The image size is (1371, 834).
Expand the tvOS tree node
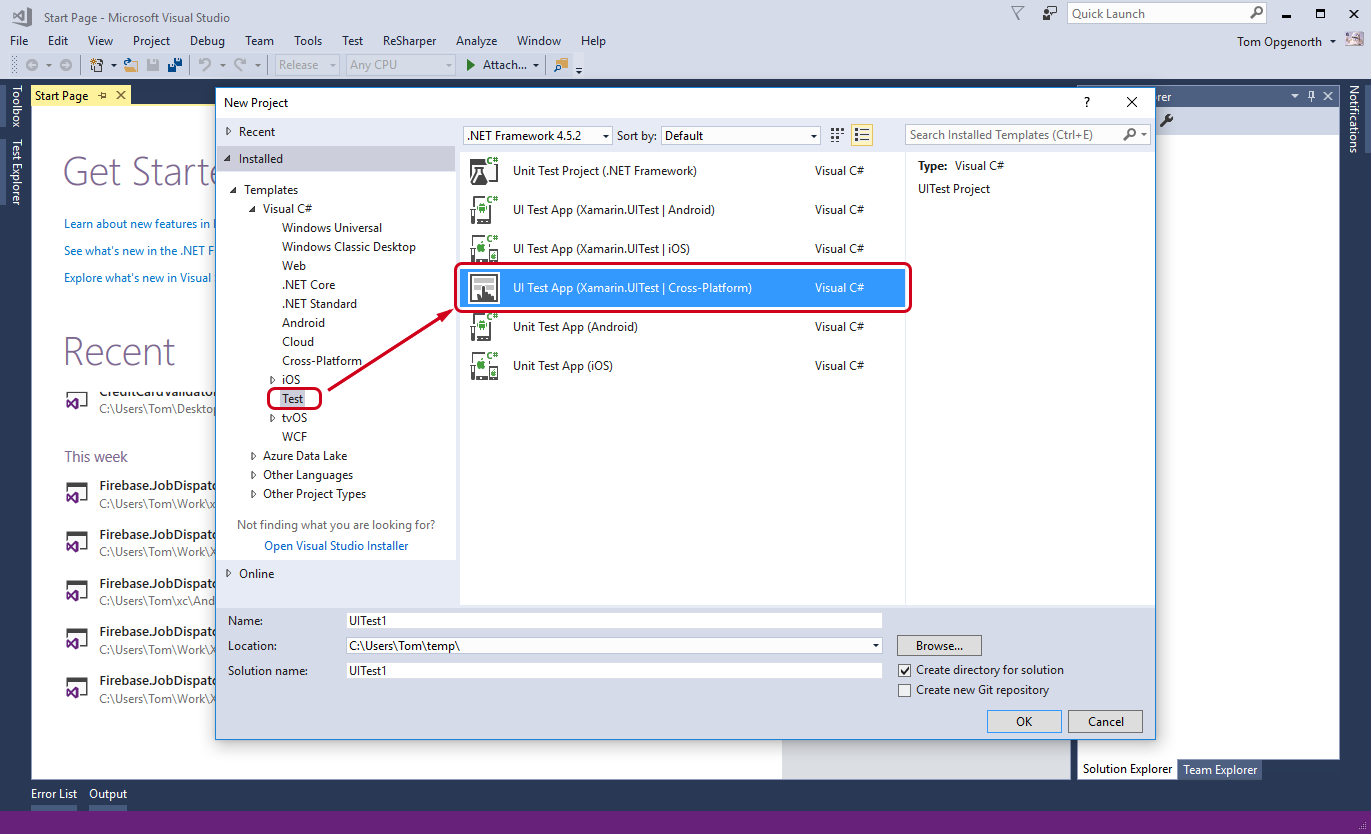[x=272, y=418]
